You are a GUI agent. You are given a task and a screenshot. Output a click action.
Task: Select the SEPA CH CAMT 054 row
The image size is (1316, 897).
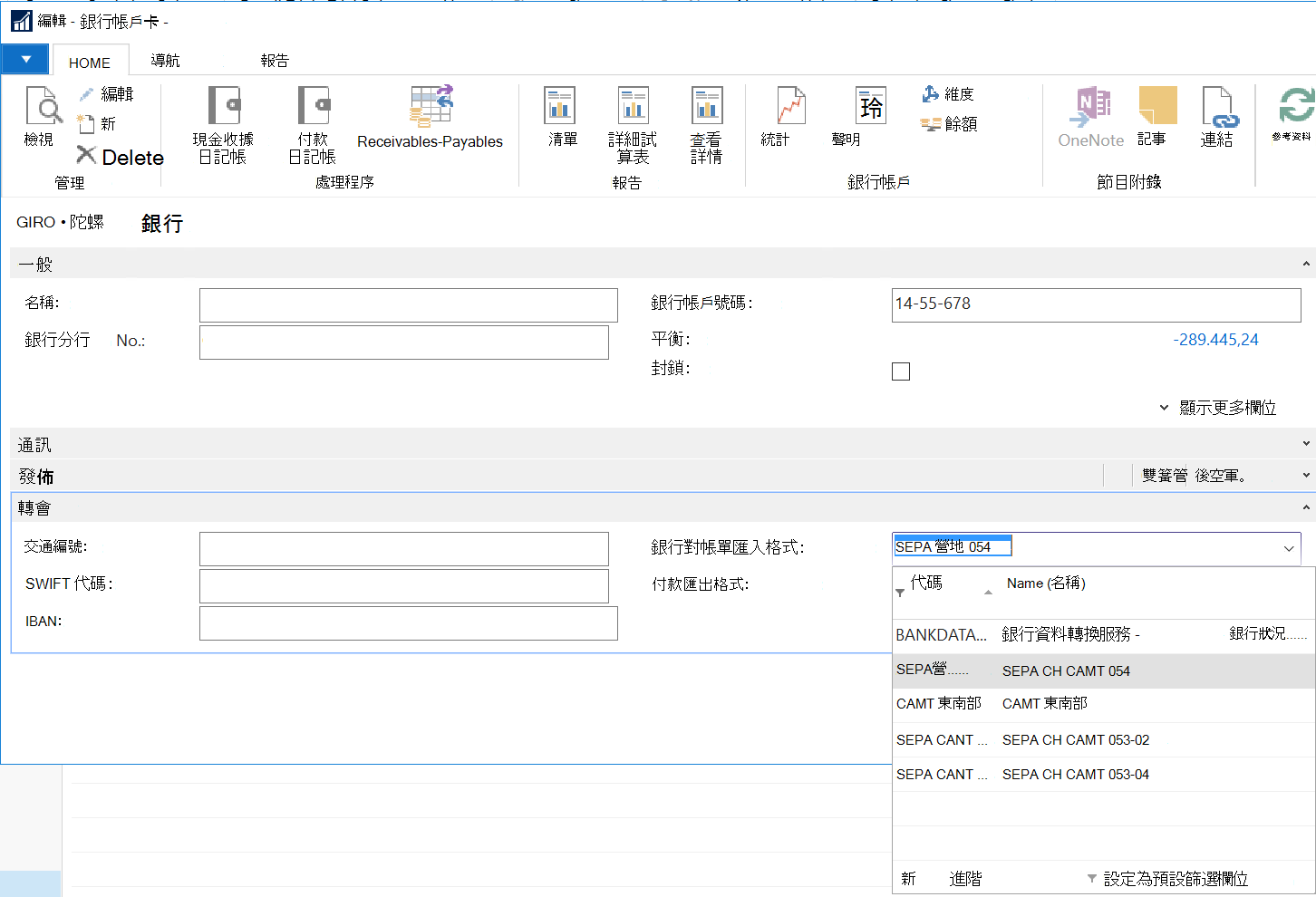1104,671
